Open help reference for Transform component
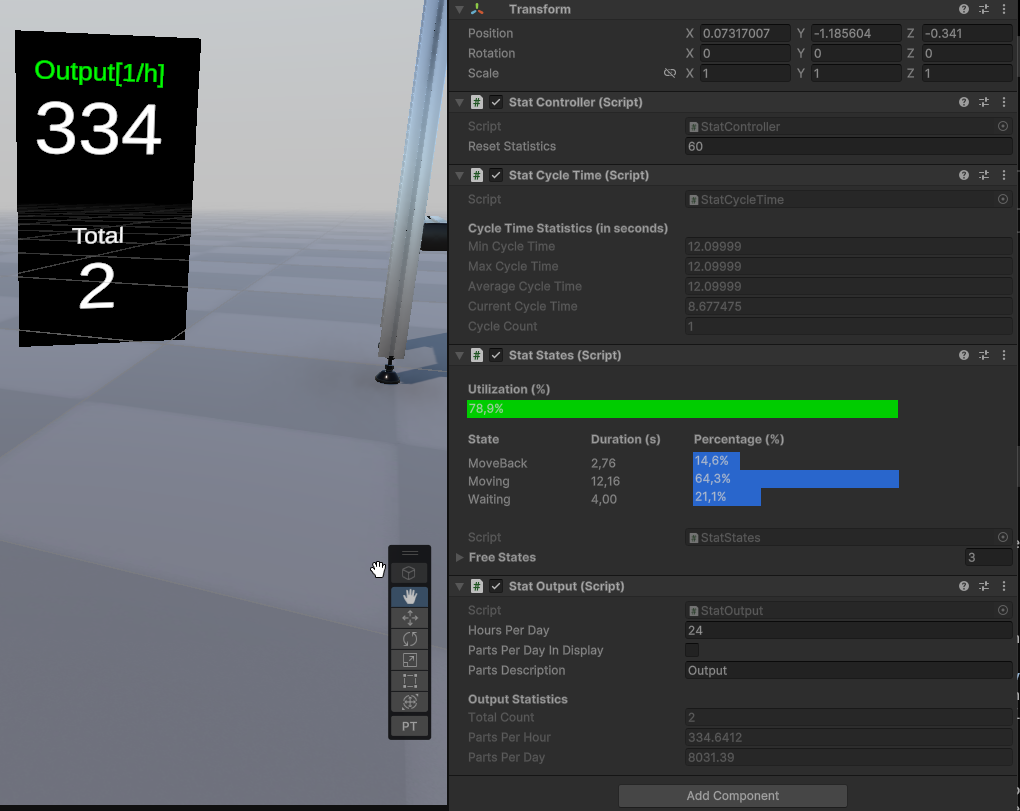 [964, 9]
